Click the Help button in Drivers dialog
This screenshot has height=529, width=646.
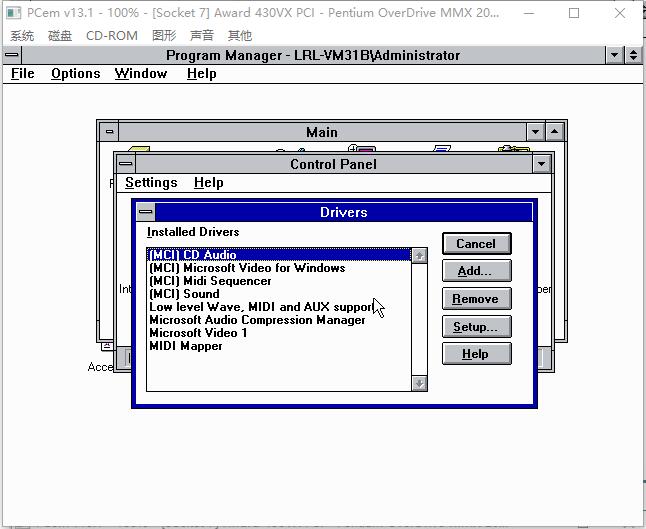[x=477, y=354]
